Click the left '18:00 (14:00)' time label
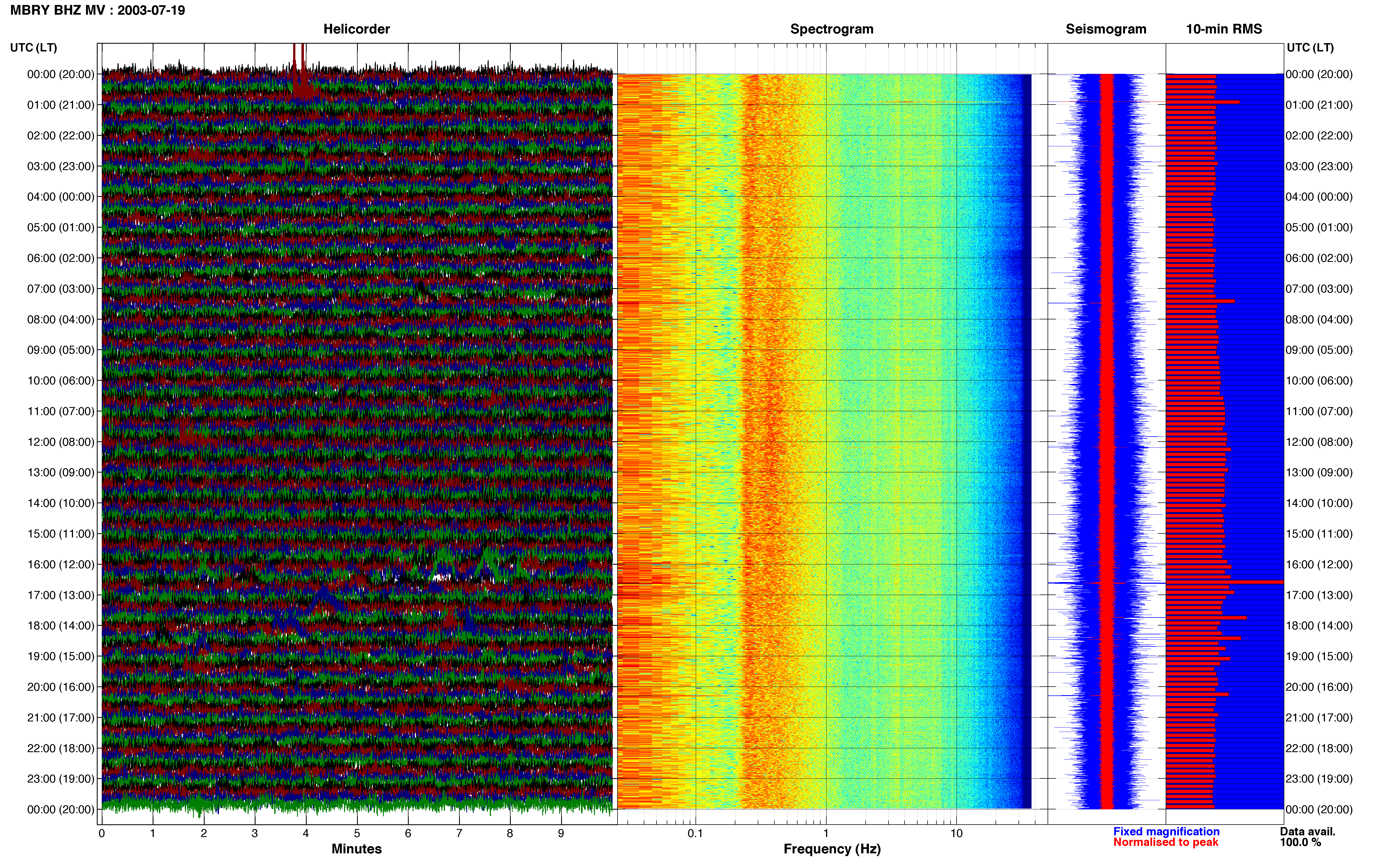The height and width of the screenshot is (868, 1388). (61, 626)
